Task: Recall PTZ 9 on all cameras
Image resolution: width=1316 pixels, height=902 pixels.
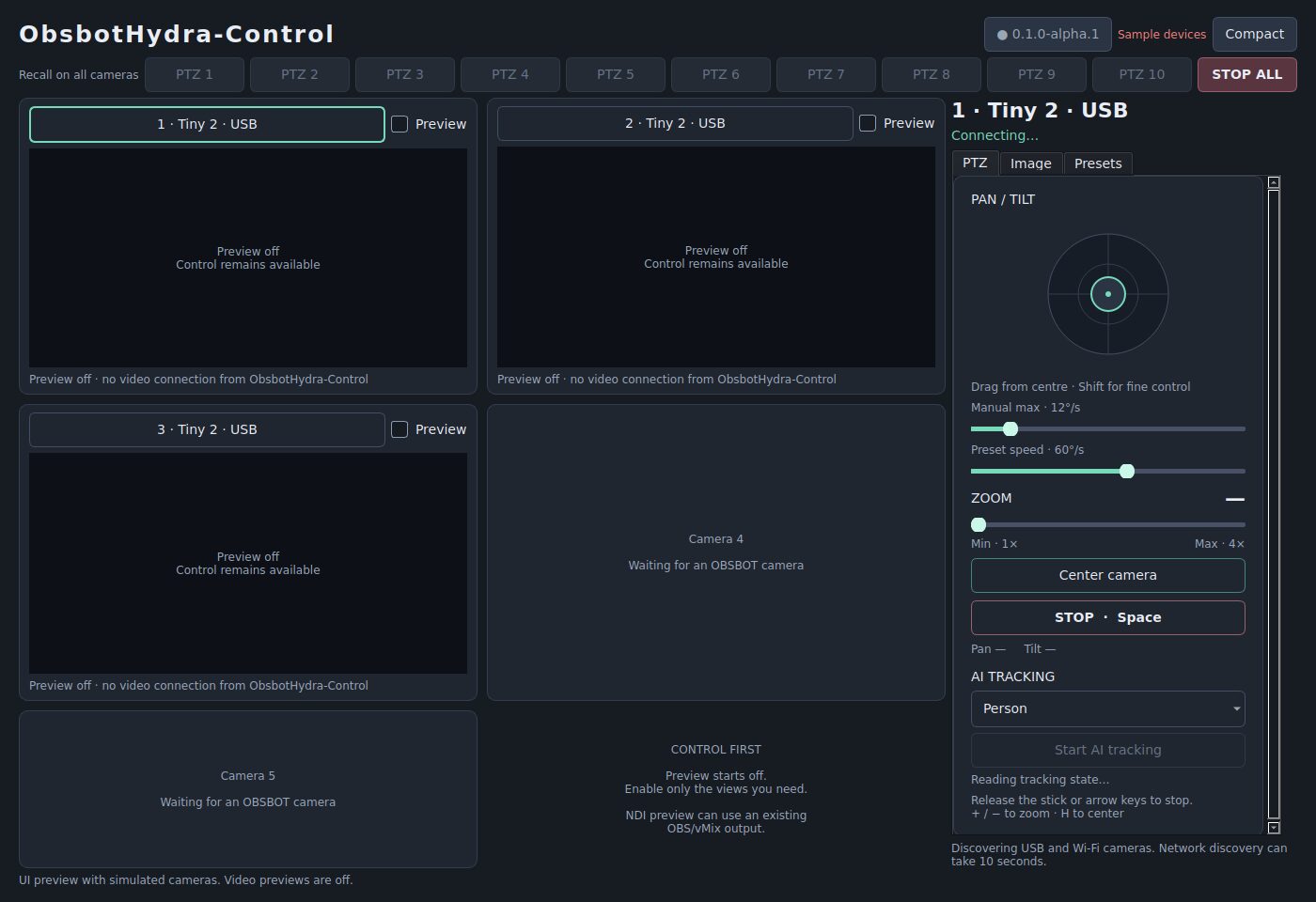Action: click(1037, 74)
